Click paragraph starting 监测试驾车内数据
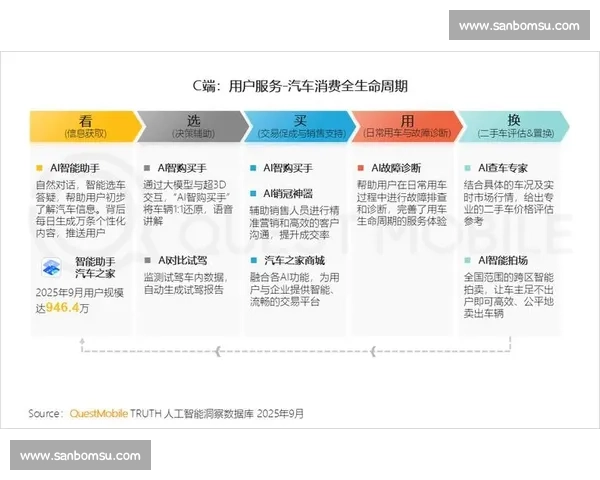Viewport: 600px width, 480px height. (186, 283)
